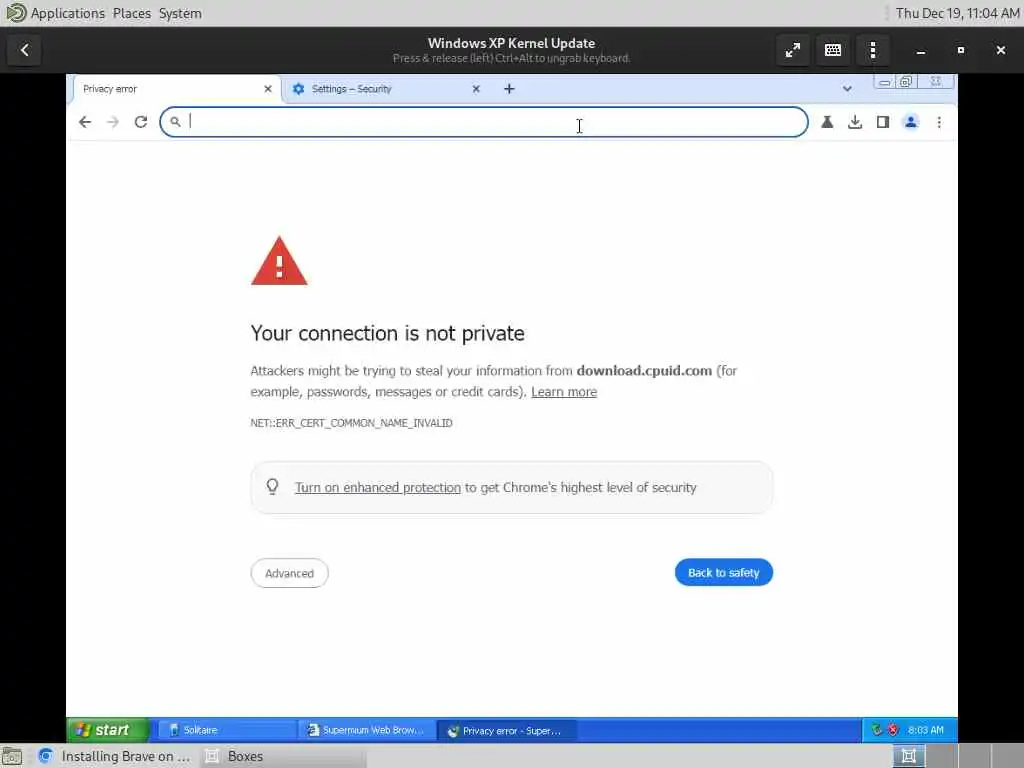Image resolution: width=1024 pixels, height=768 pixels.
Task: Click the browser forward arrow
Action: (113, 122)
